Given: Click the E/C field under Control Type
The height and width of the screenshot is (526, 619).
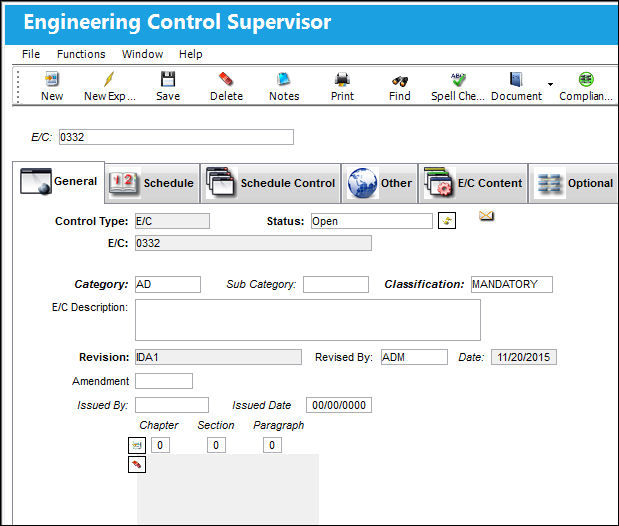Looking at the screenshot, I should click(253, 243).
